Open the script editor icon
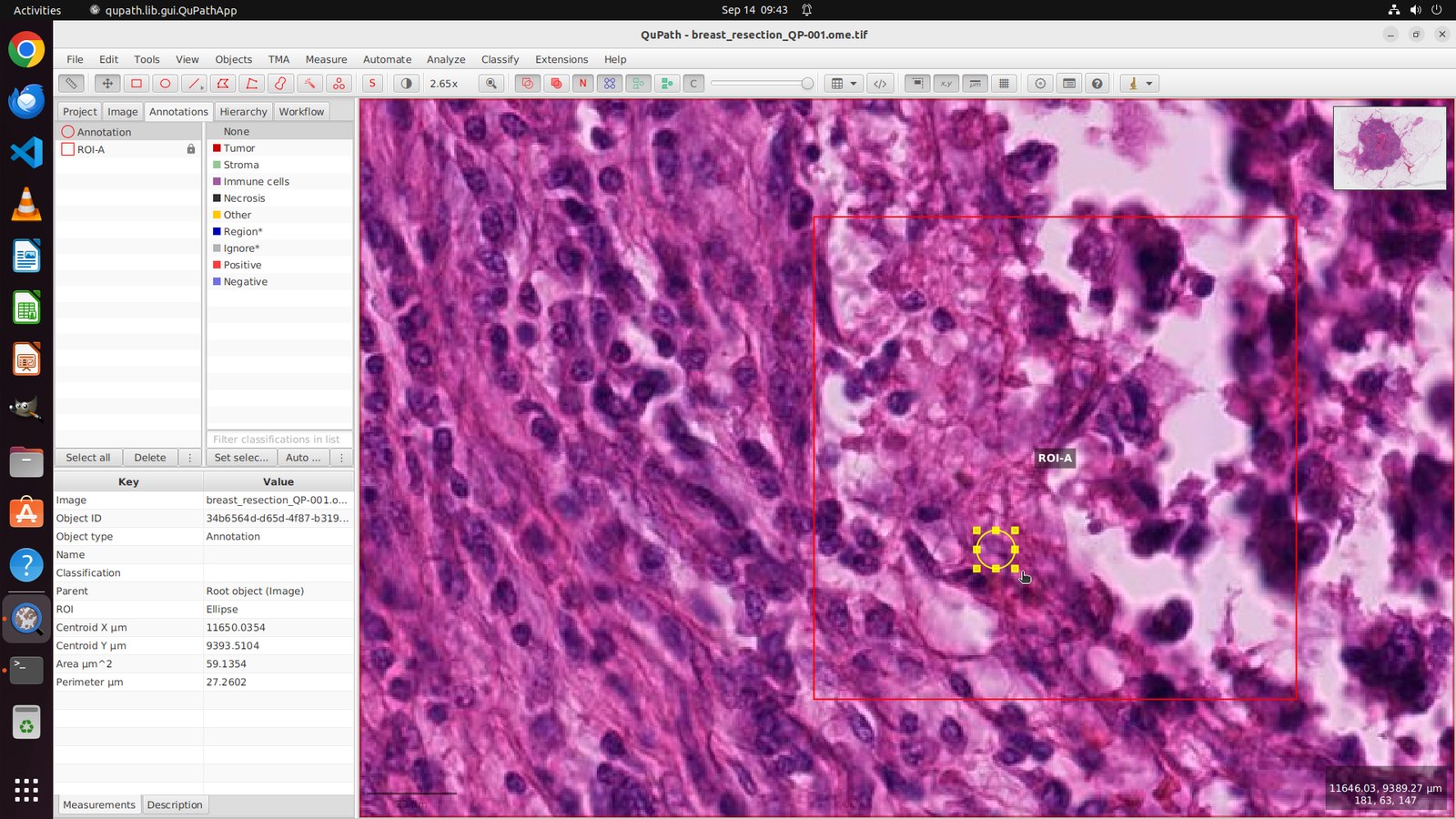This screenshot has height=819, width=1456. (880, 84)
